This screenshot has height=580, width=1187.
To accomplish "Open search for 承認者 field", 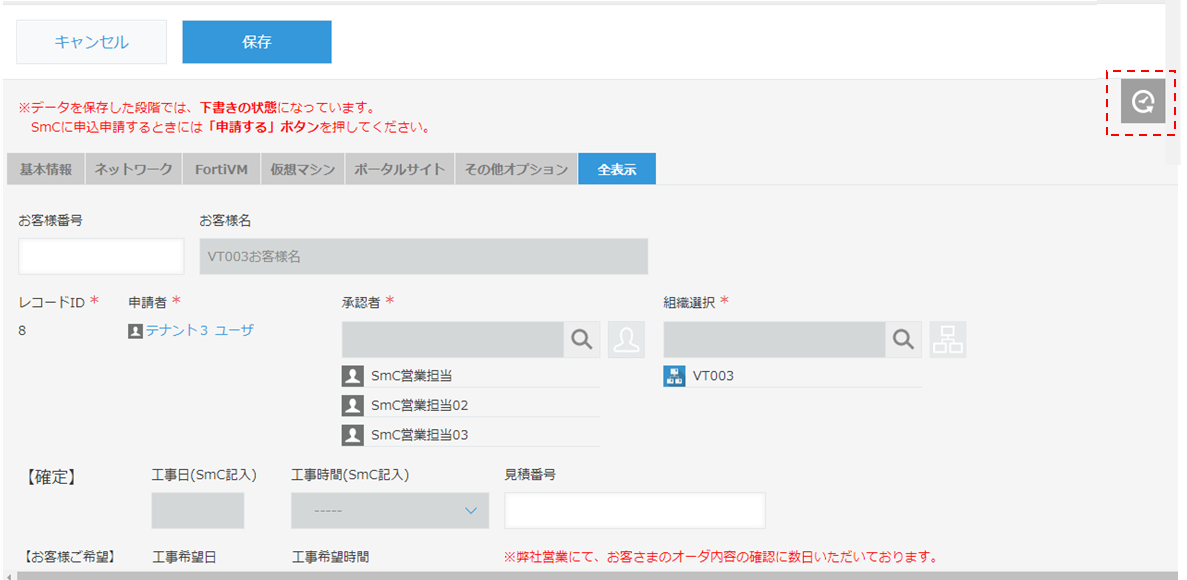I will (x=581, y=339).
